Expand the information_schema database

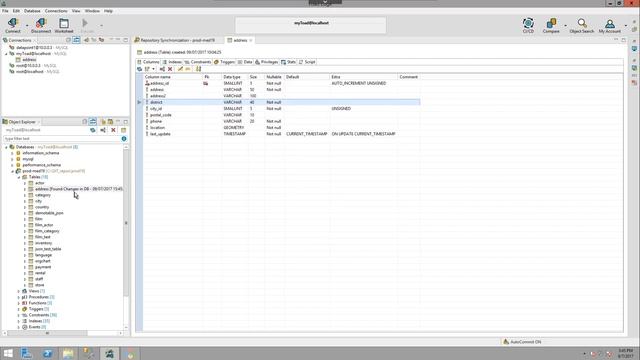click(x=12, y=153)
